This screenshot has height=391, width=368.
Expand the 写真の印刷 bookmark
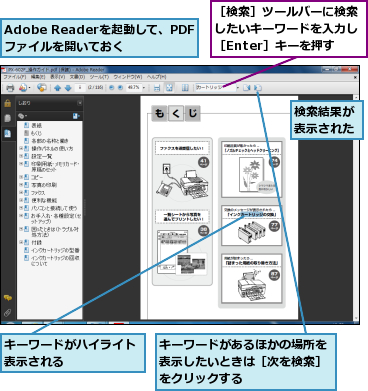(x=20, y=185)
